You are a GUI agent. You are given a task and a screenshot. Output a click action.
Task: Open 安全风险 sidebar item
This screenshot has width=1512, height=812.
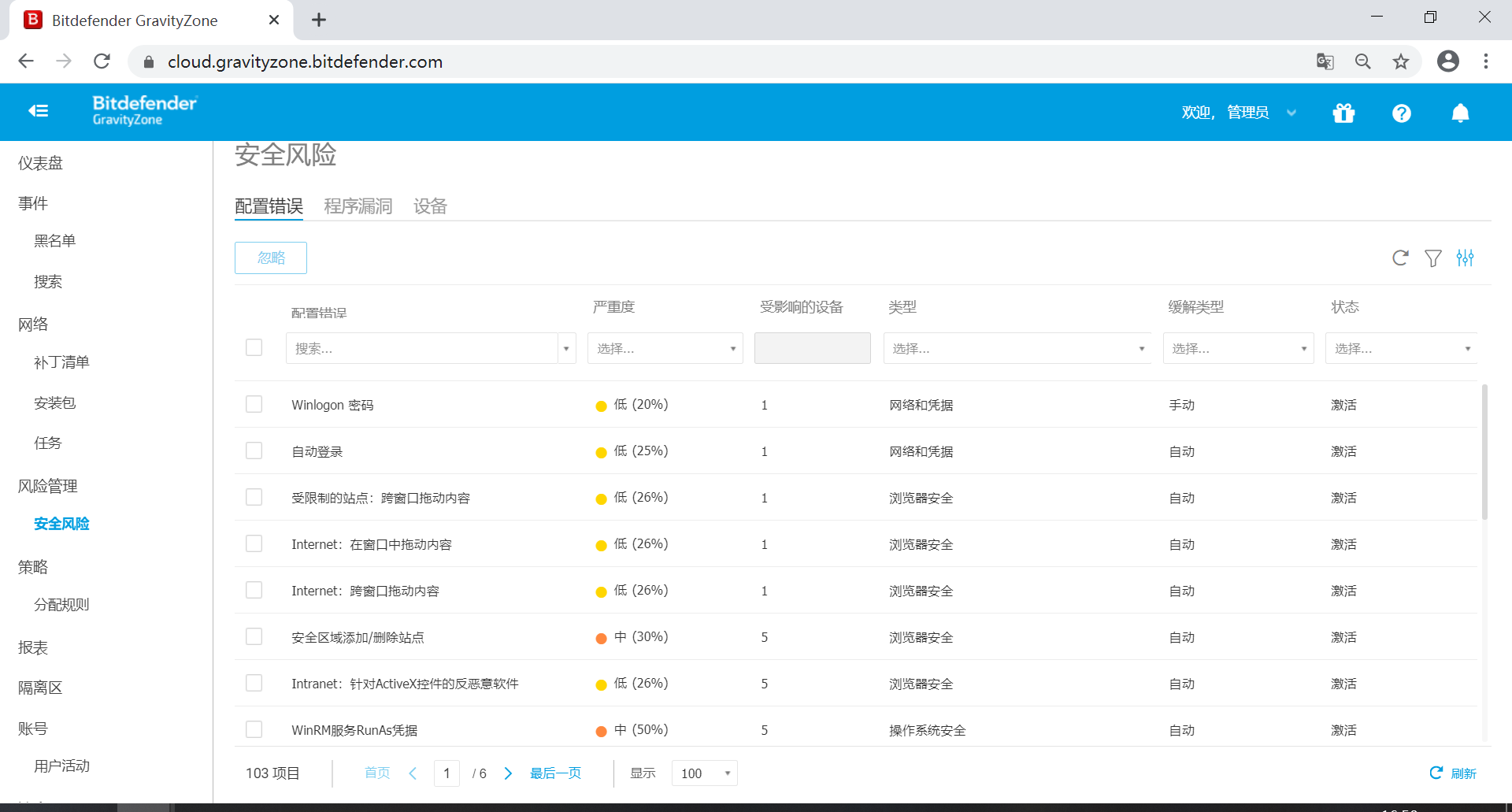[x=61, y=524]
